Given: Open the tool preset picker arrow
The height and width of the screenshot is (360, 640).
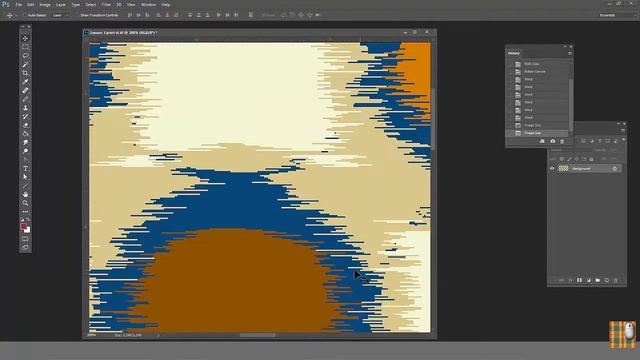Looking at the screenshot, I should (16, 15).
